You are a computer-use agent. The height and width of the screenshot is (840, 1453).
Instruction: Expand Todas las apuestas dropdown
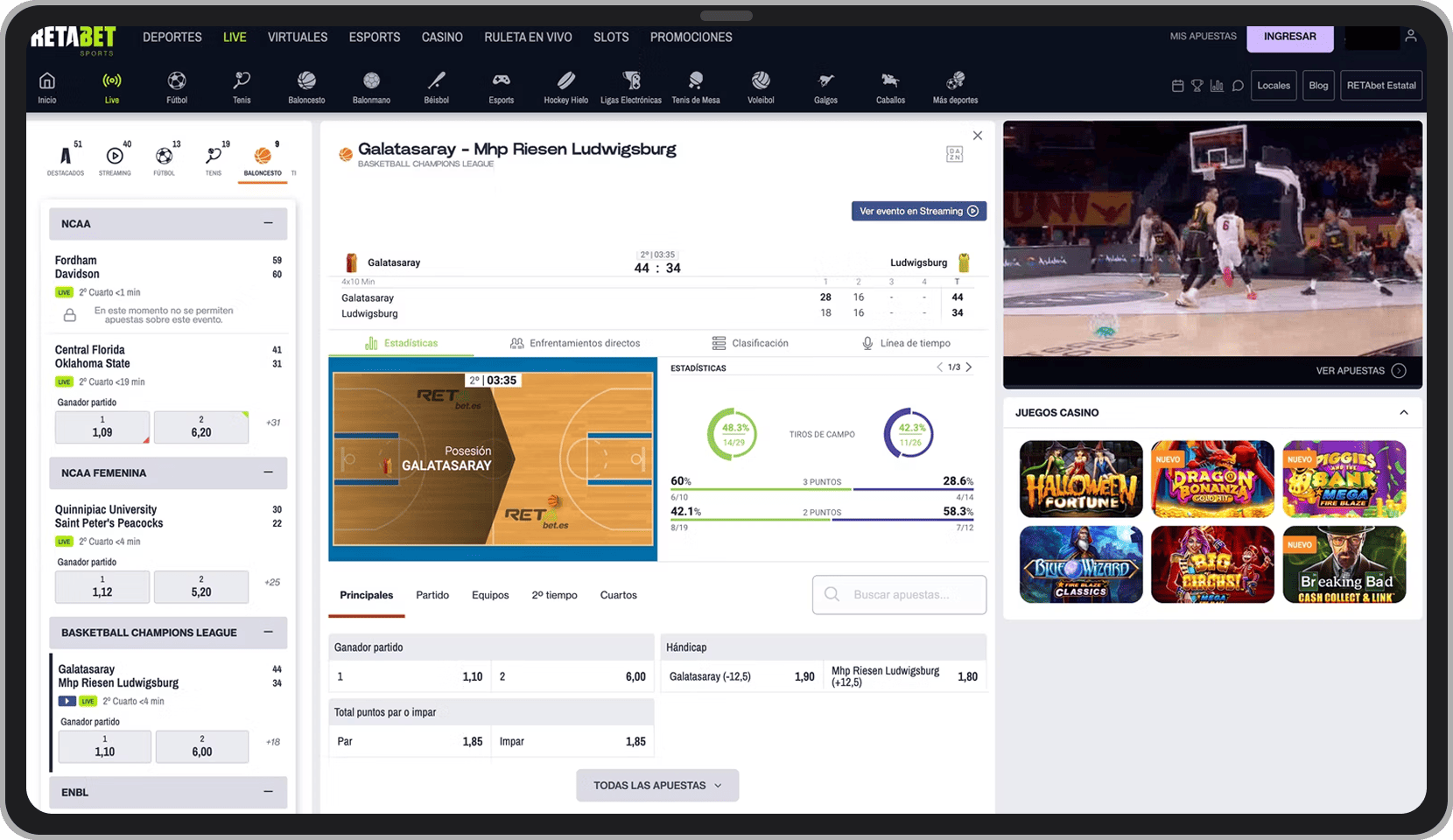[657, 785]
